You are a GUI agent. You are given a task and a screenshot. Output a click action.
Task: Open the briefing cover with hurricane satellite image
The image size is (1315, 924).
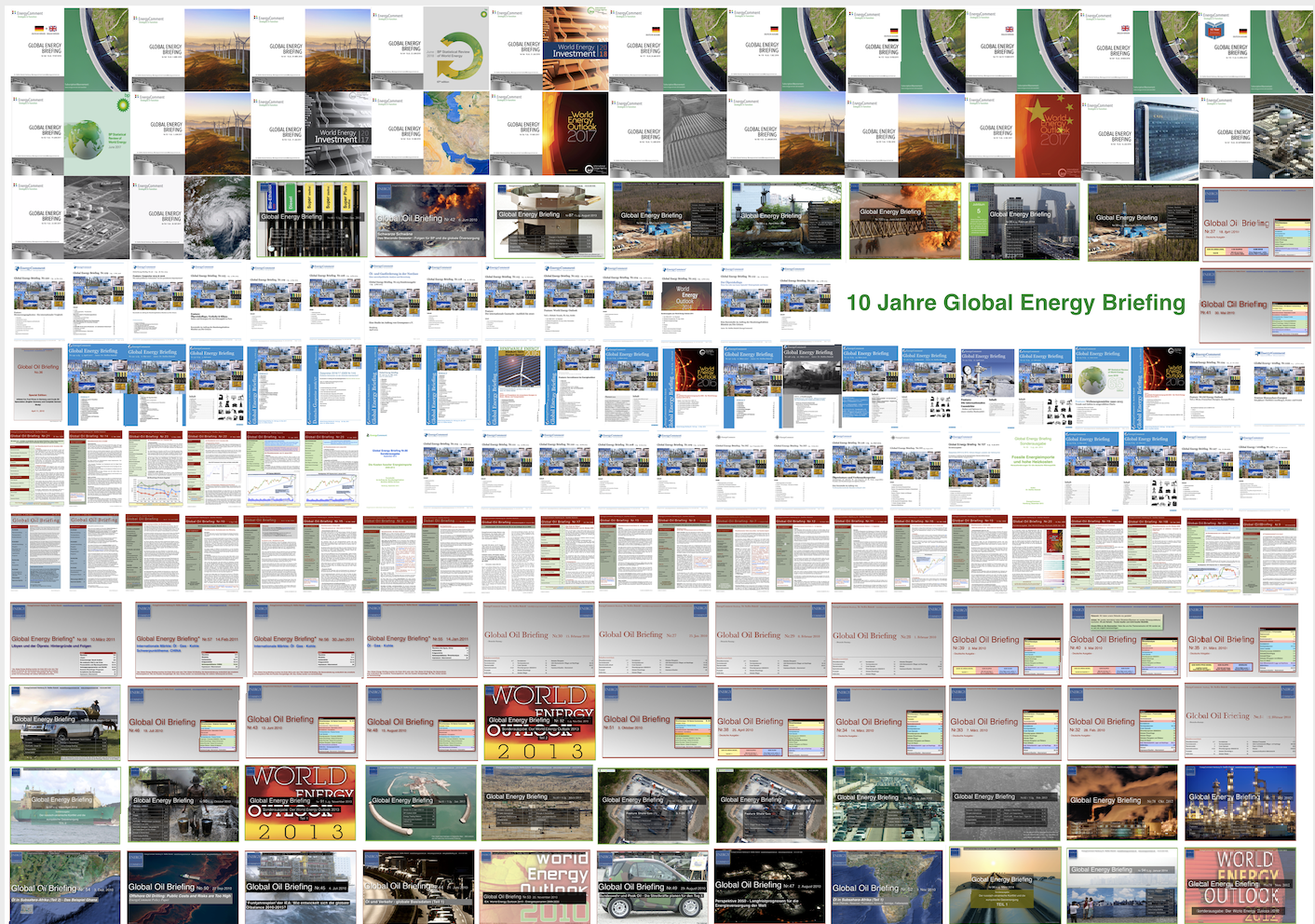click(x=191, y=219)
